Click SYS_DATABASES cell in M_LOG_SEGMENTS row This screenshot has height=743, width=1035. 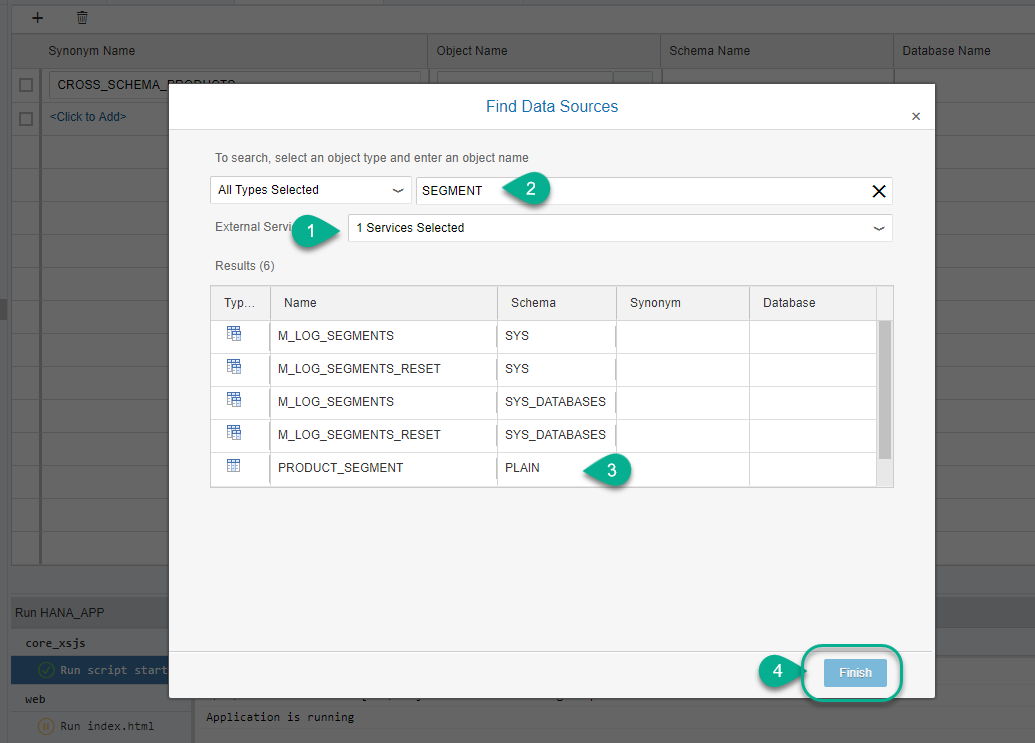click(x=555, y=402)
